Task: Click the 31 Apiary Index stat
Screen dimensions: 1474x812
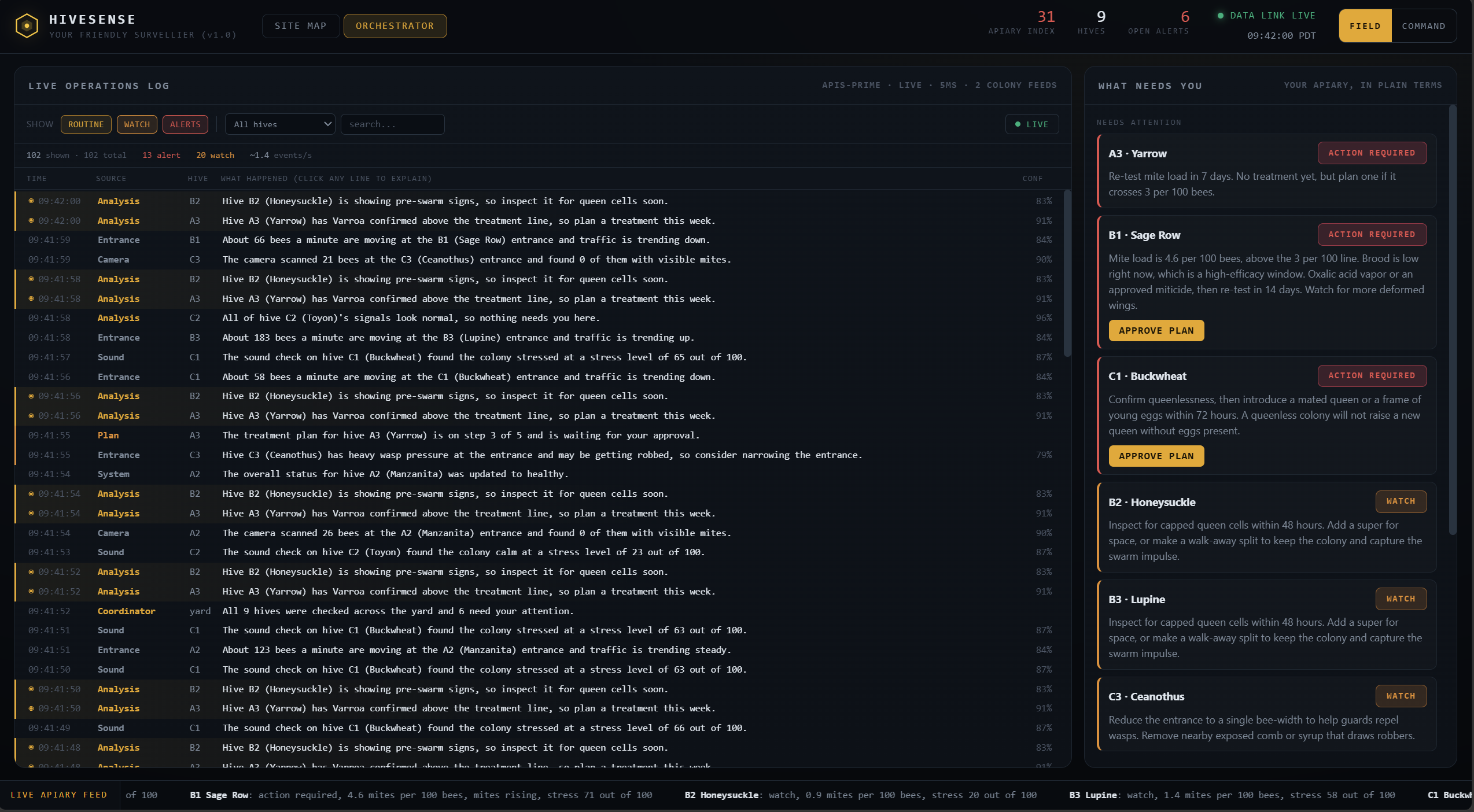Action: coord(1022,23)
